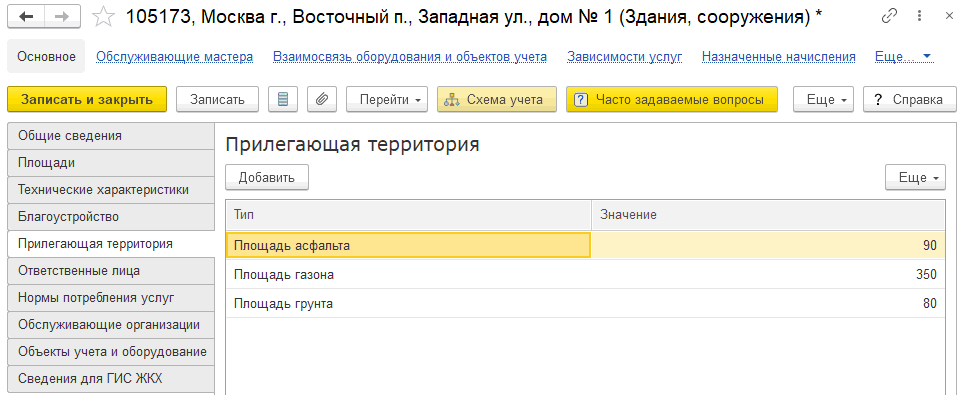The height and width of the screenshot is (398, 961).
Task: Open attached files with the paperclip icon
Action: tap(322, 99)
